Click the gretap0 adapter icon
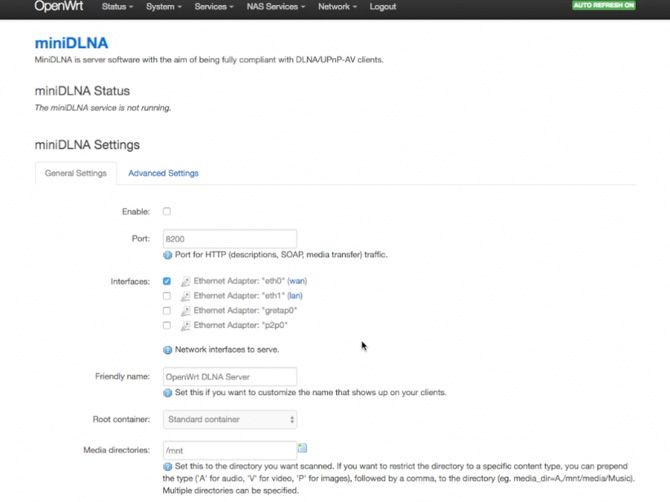Viewport: 670px width, 502px height. click(x=186, y=311)
